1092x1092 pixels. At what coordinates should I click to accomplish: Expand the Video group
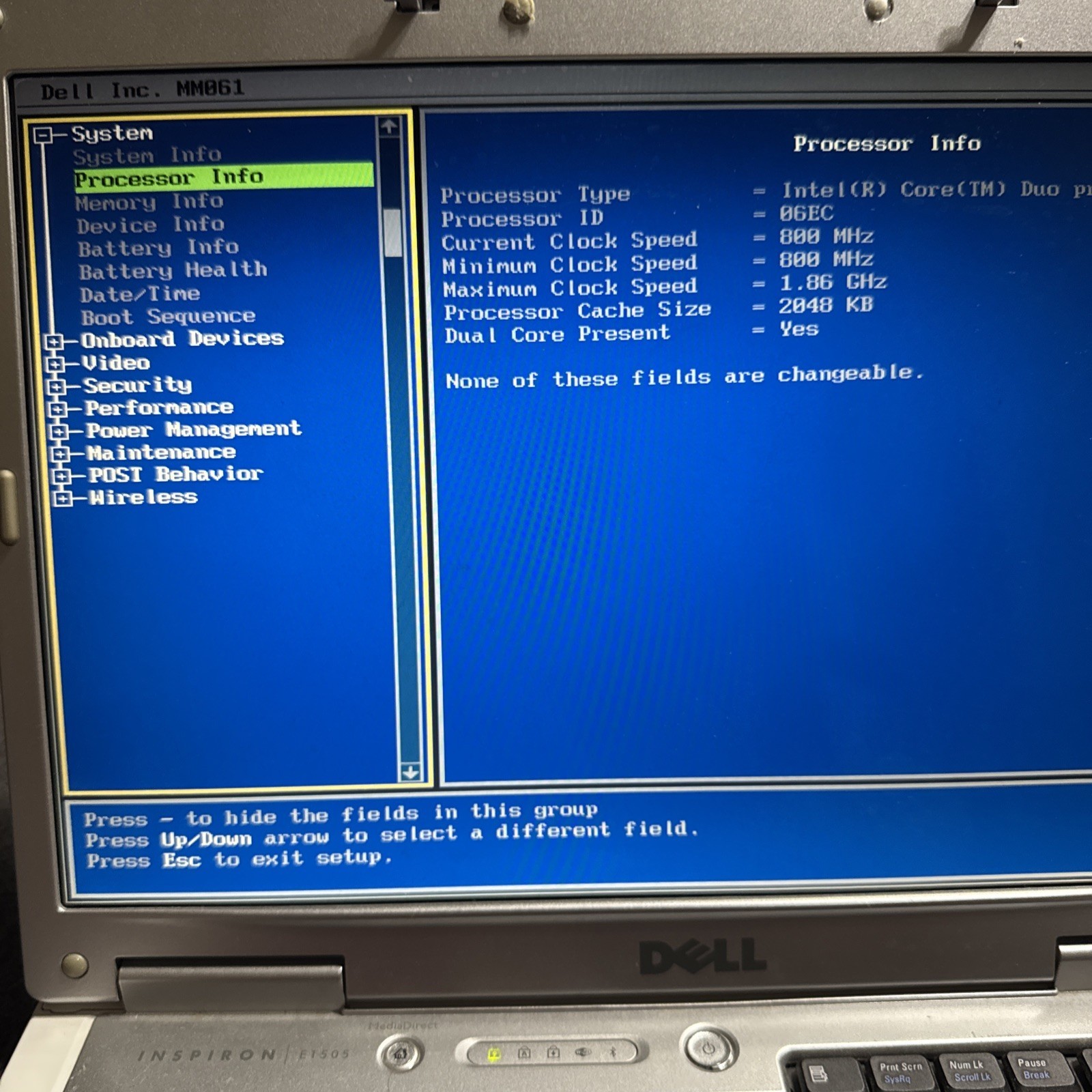pos(55,364)
